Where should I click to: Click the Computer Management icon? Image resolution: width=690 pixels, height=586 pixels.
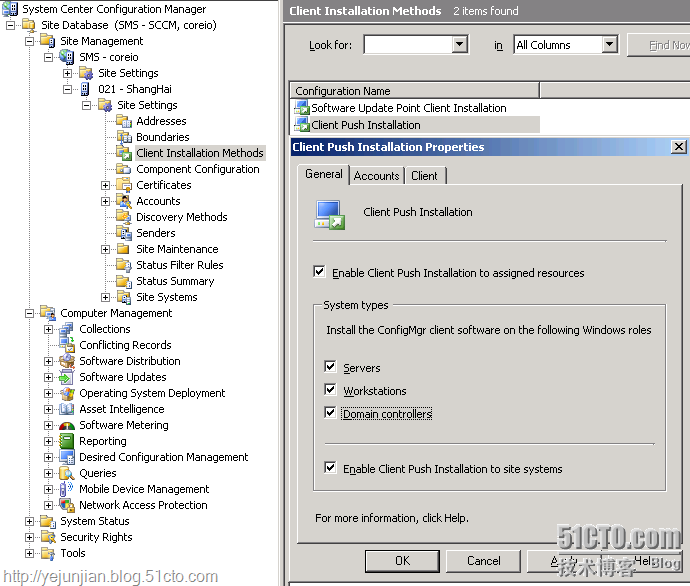48,313
